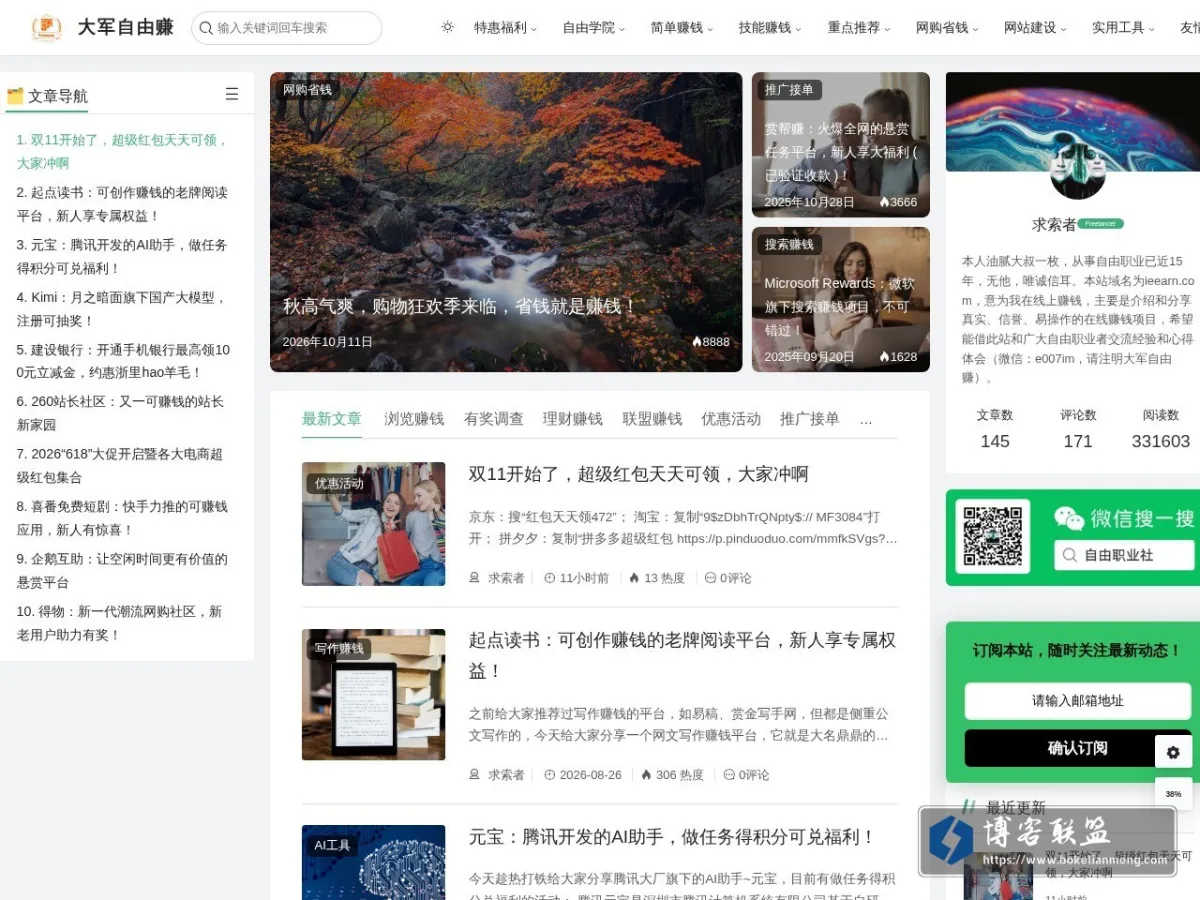1200x900 pixels.
Task: Click the 推广接单 tag on top card
Action: point(789,90)
